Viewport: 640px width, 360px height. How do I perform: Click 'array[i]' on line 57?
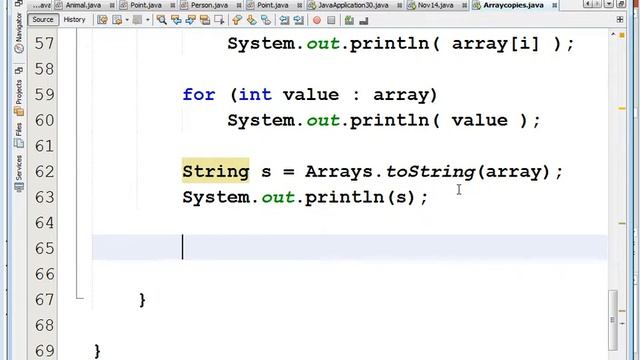496,43
